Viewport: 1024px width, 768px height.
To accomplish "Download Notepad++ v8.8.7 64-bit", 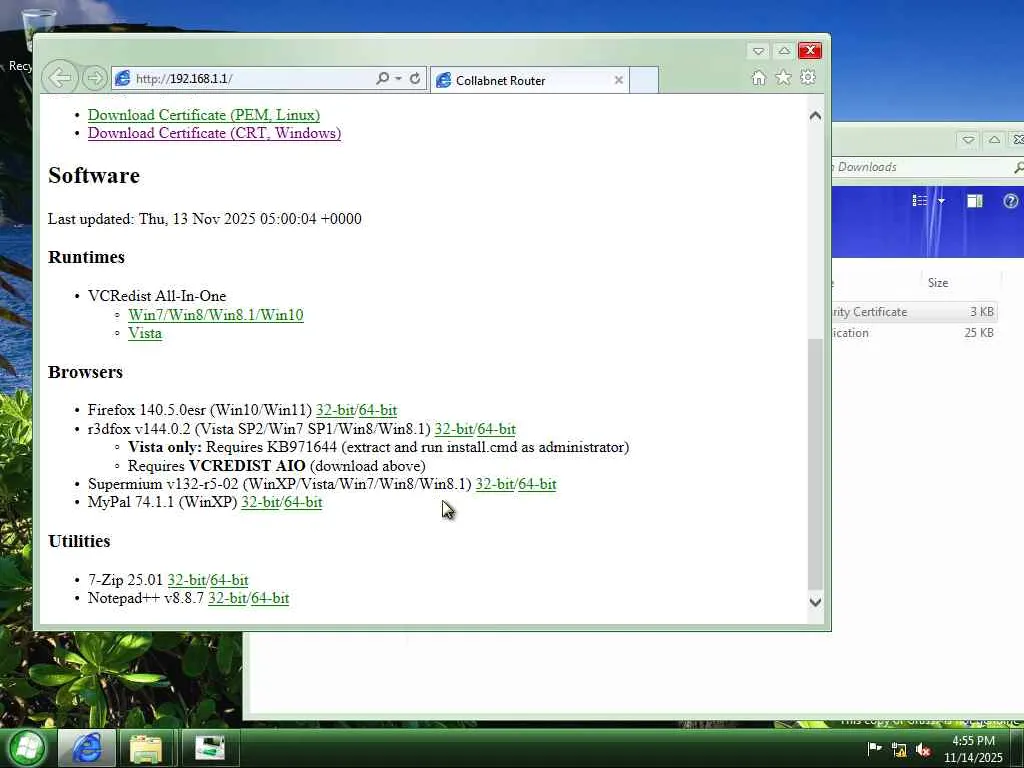I will (270, 598).
